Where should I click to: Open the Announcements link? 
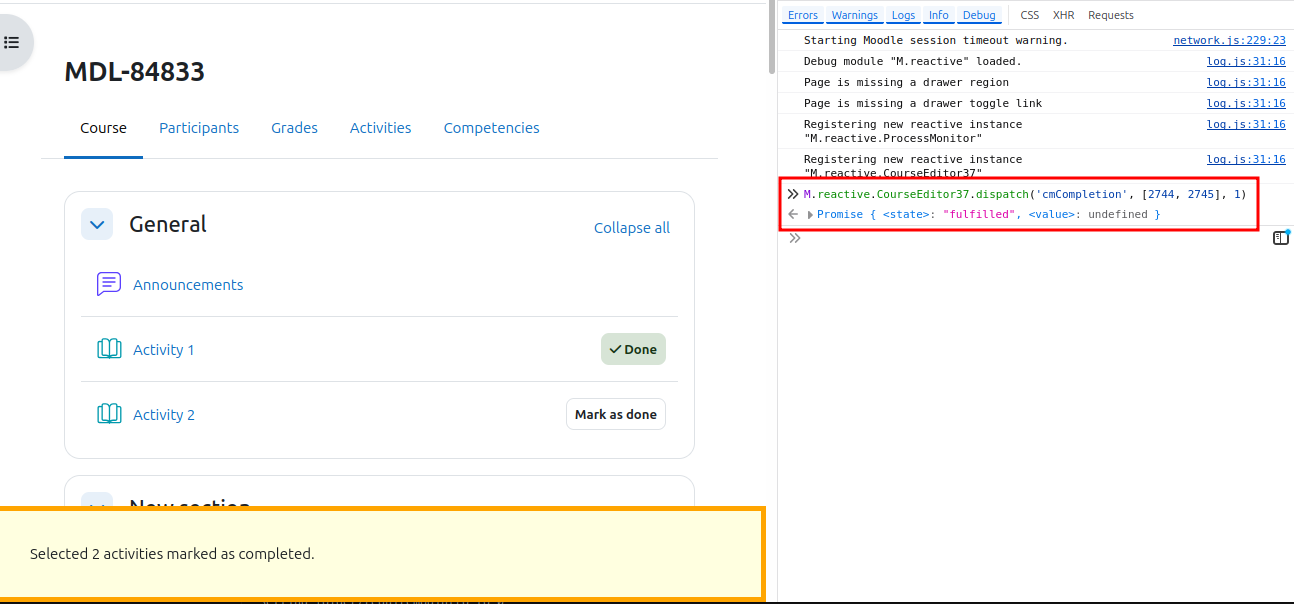click(x=188, y=285)
